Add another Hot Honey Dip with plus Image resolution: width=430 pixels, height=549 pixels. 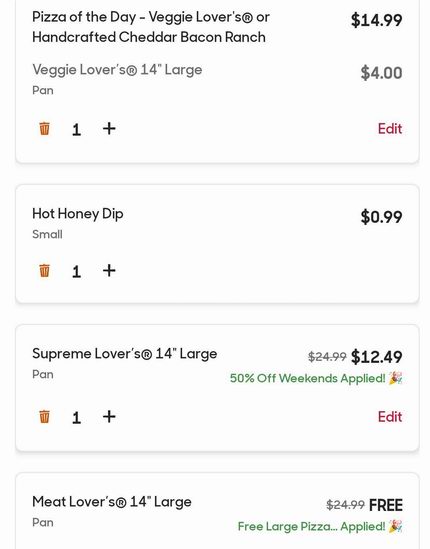point(109,271)
